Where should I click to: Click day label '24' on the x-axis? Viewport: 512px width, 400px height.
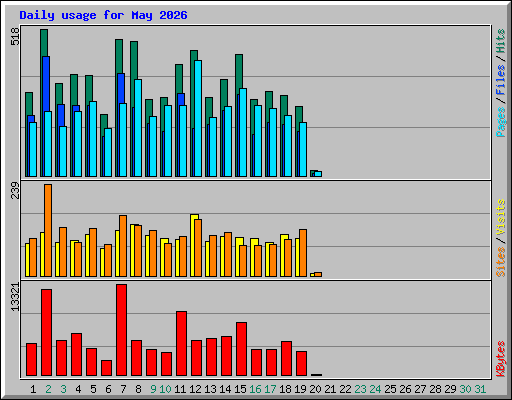tap(375, 389)
